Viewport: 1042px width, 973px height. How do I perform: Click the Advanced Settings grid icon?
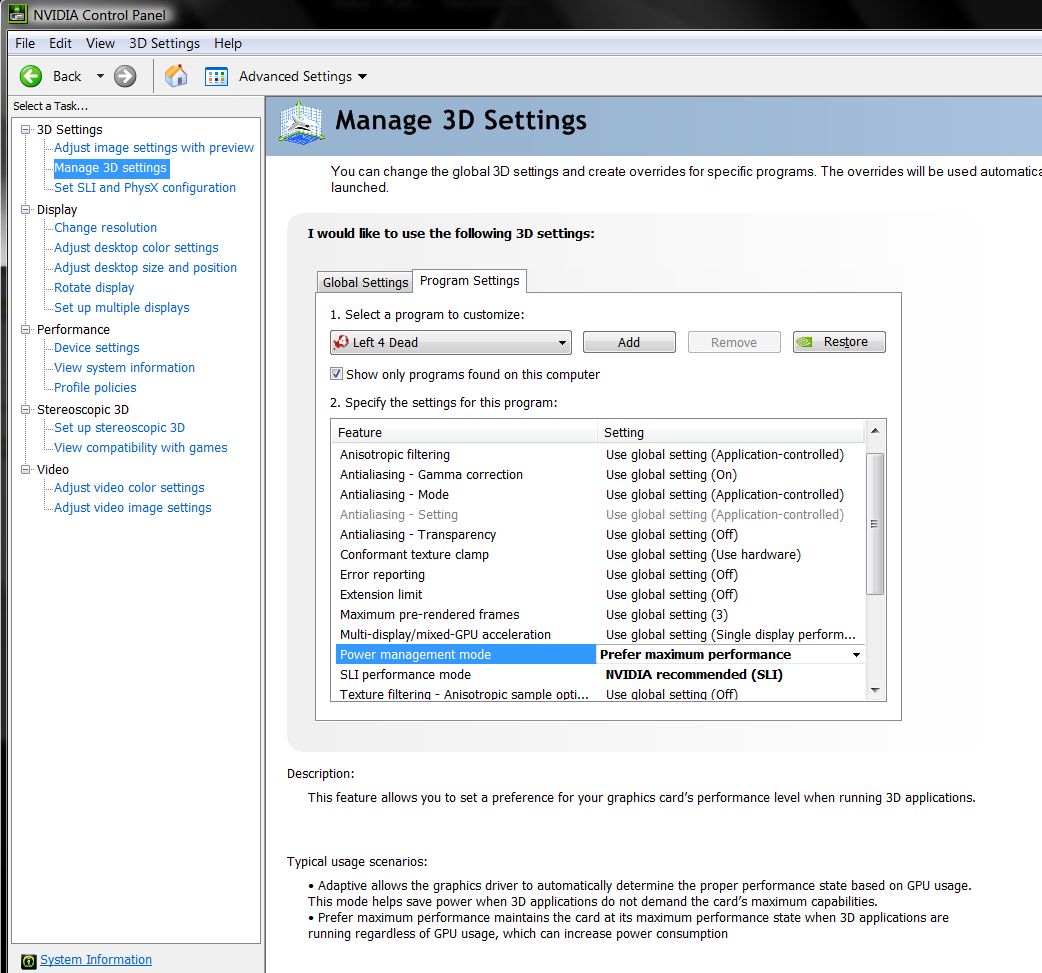(216, 76)
